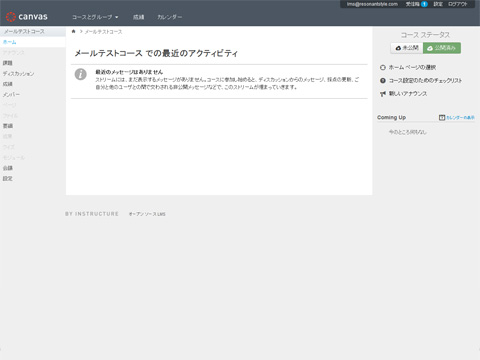Image resolution: width=480 pixels, height=360 pixels.
Task: Click the Canvas logo
Action: (x=27, y=17)
